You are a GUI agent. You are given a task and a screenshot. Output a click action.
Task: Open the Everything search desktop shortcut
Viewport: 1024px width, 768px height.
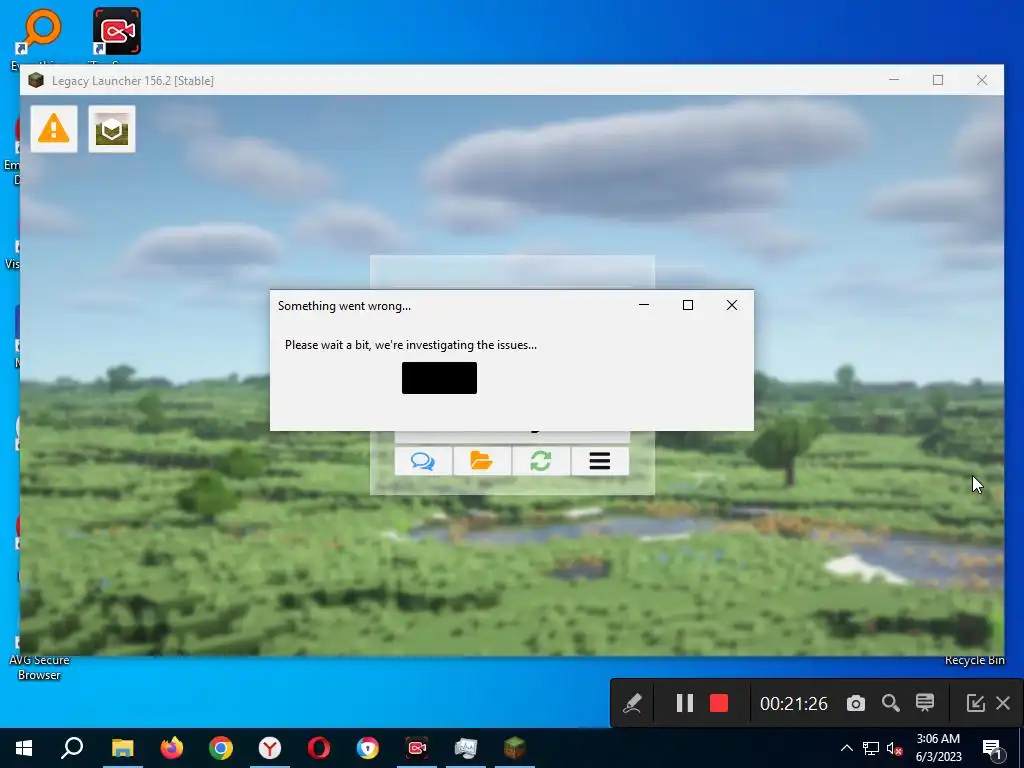[x=39, y=31]
